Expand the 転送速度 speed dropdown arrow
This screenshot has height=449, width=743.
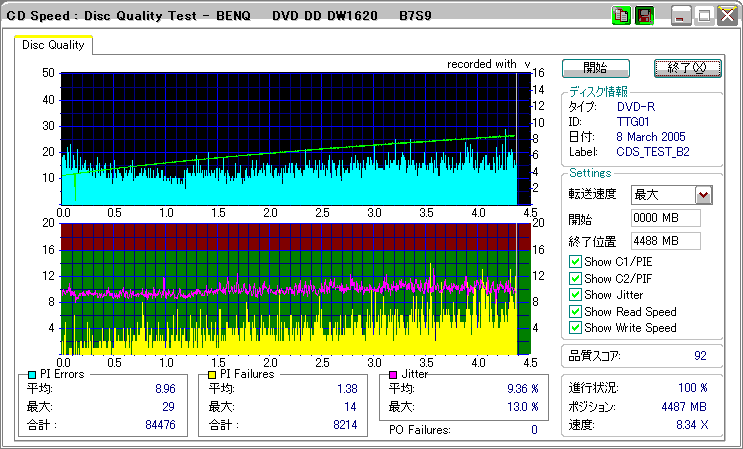[x=703, y=195]
